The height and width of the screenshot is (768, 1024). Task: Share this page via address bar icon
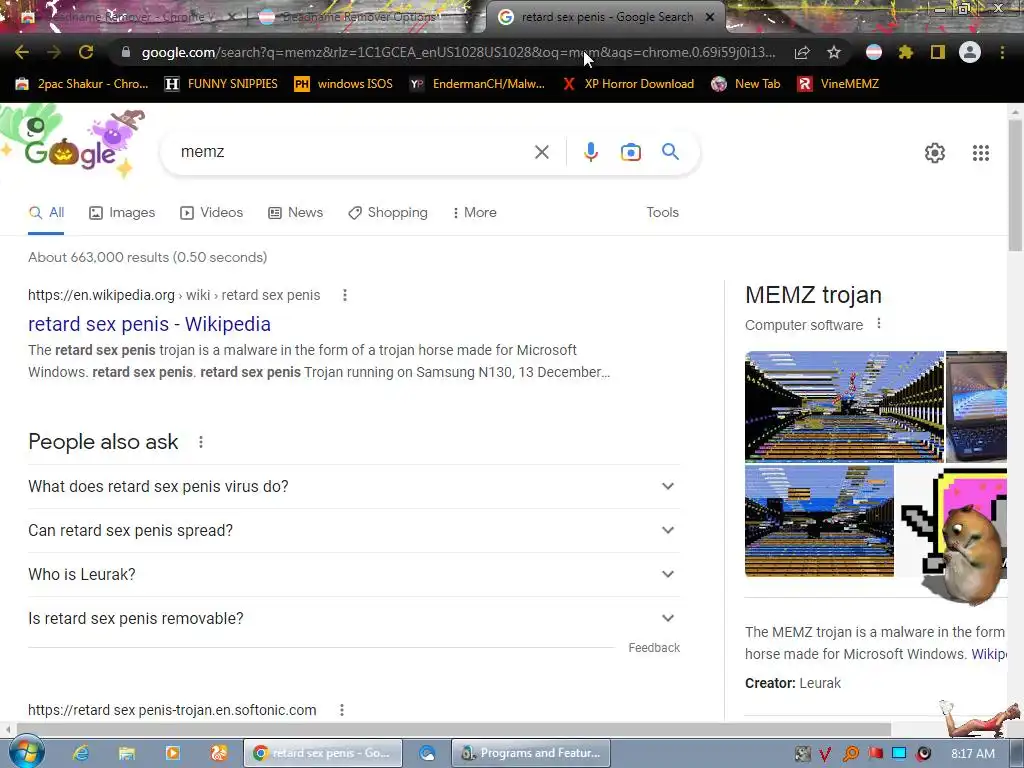[802, 52]
